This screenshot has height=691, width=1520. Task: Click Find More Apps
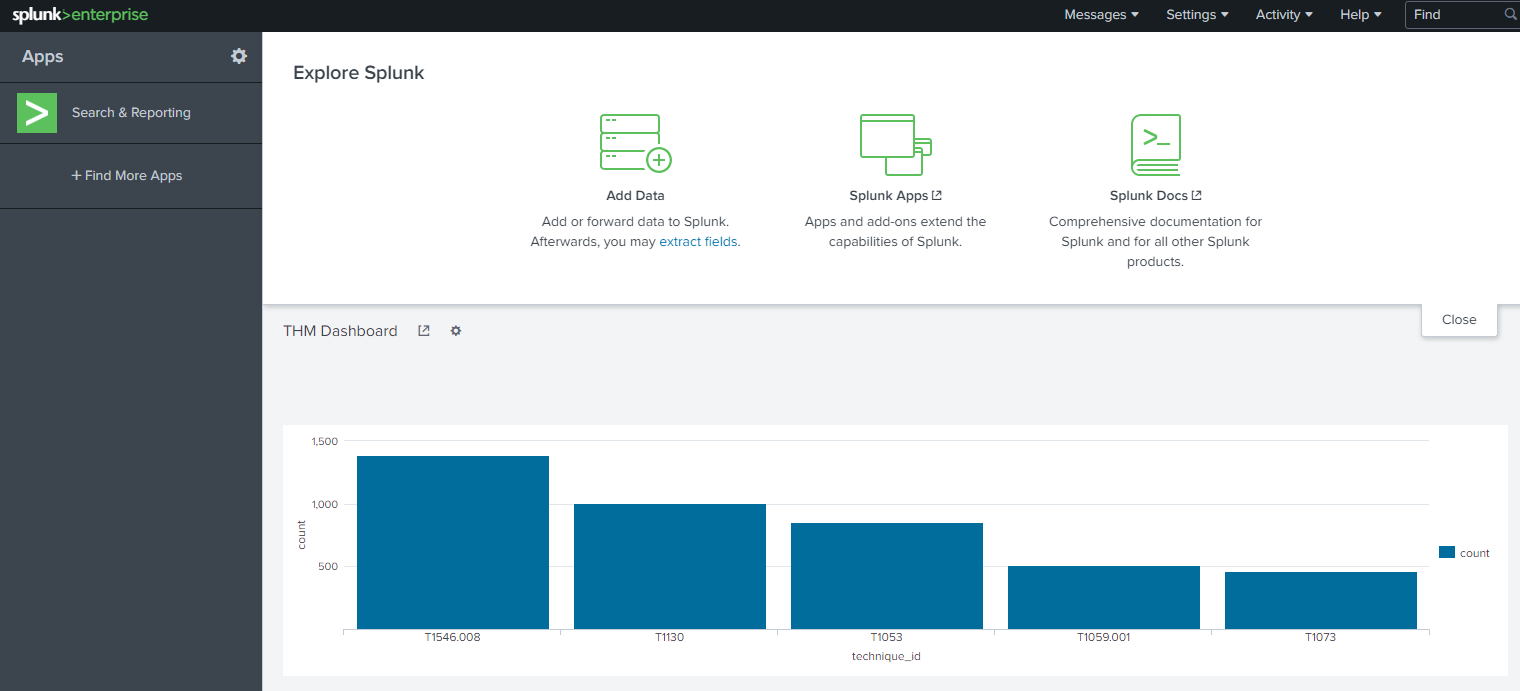(x=127, y=176)
